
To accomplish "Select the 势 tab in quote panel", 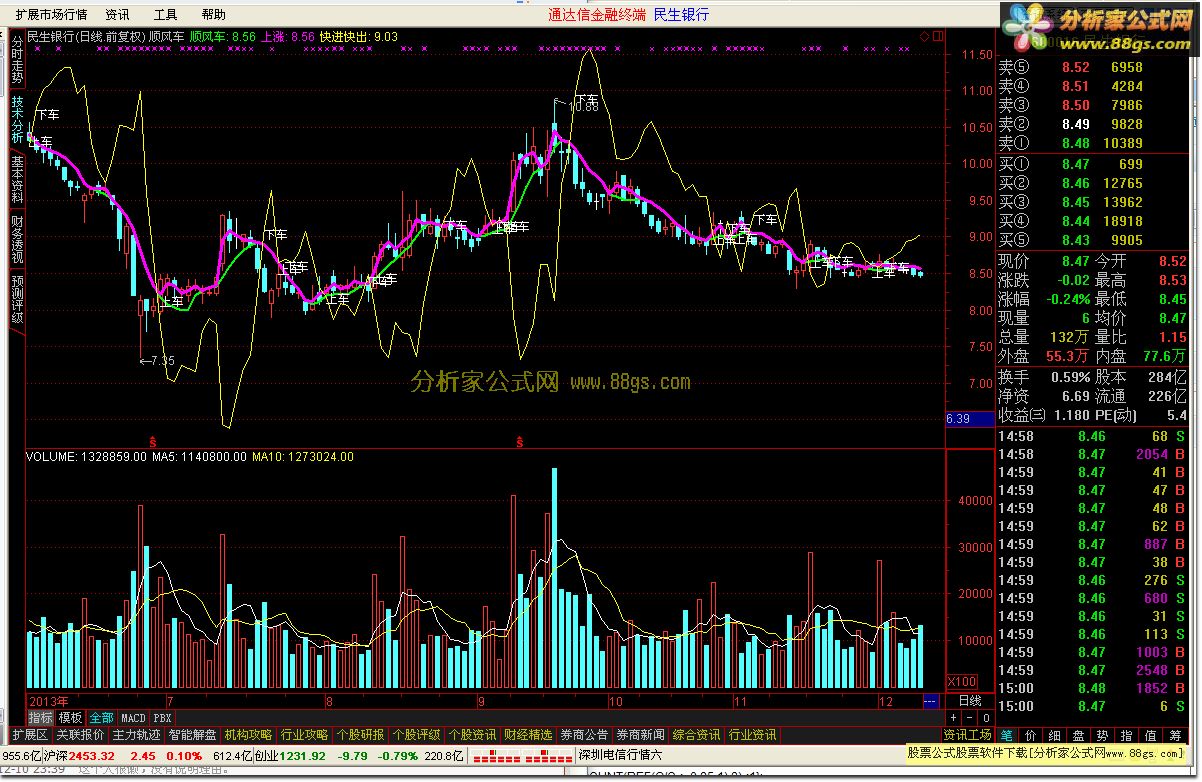I will [x=1103, y=735].
